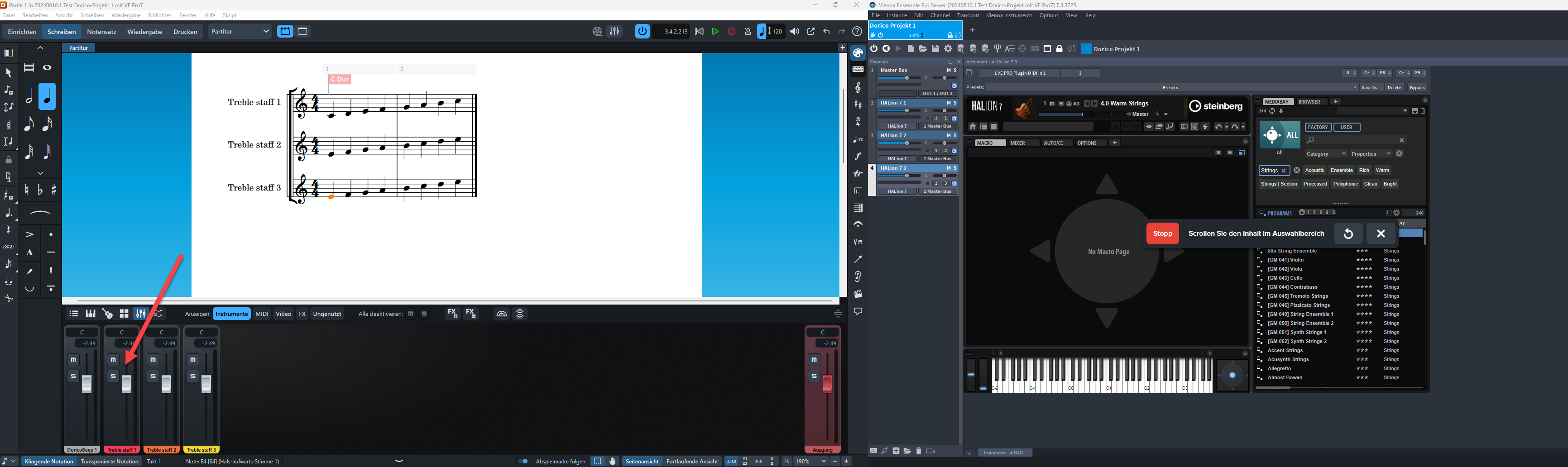
Task: Mute the Ausgang output channel
Action: [x=815, y=360]
